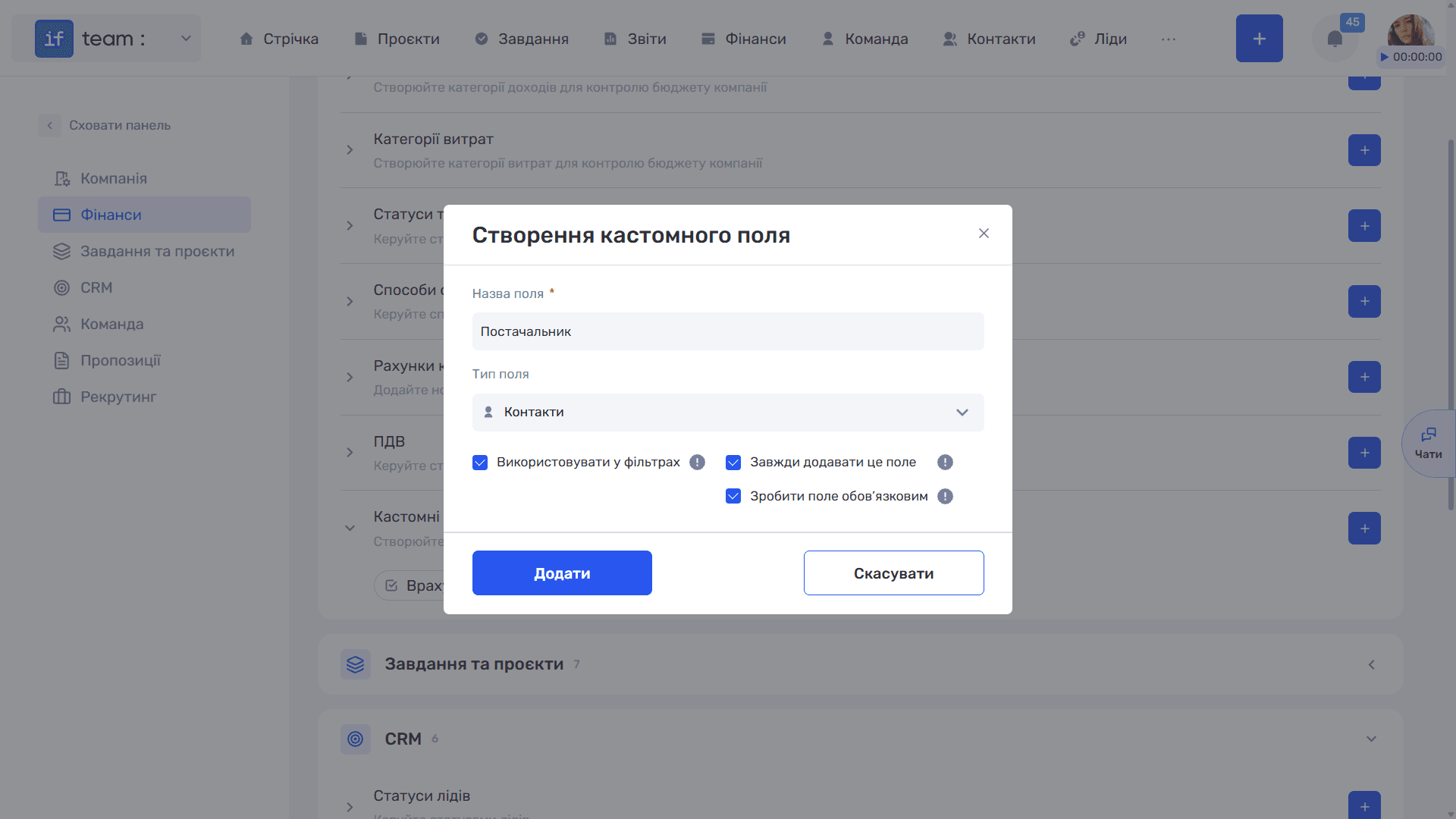Image resolution: width=1456 pixels, height=819 pixels.
Task: Click info icon beside Зробити поле обов'язковим
Action: point(945,497)
